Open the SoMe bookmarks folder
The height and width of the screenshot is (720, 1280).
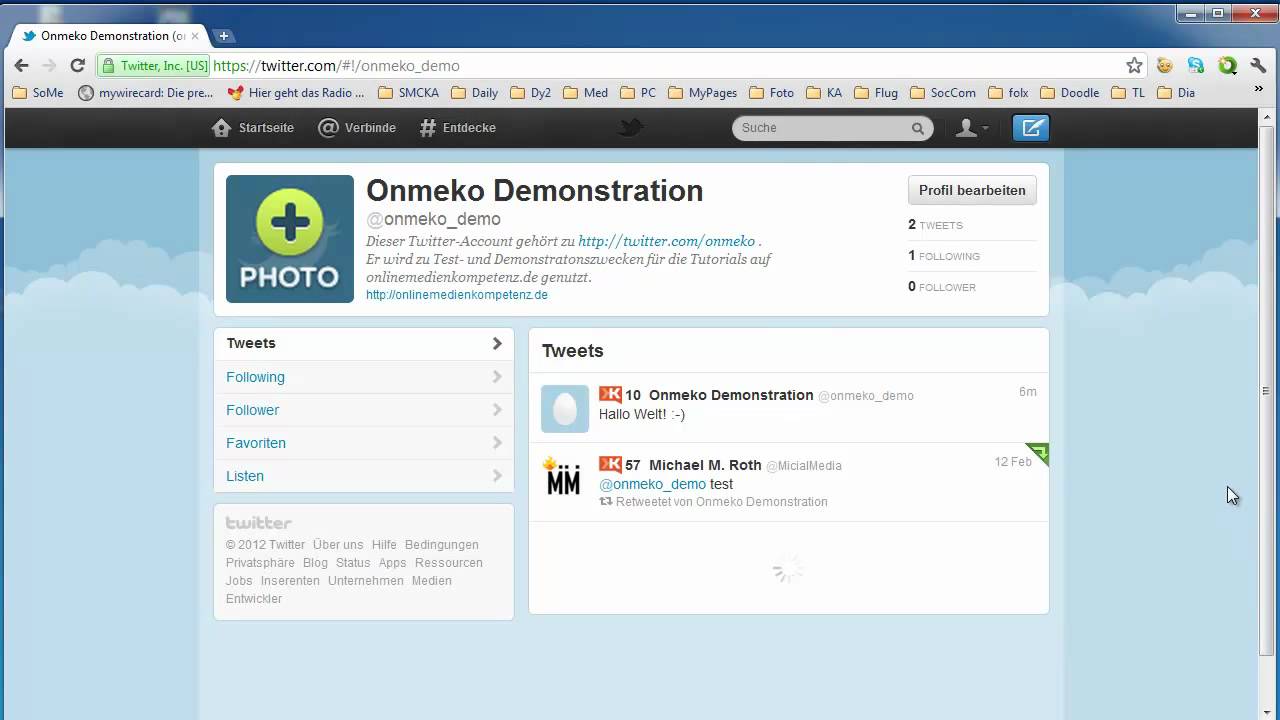coord(38,93)
